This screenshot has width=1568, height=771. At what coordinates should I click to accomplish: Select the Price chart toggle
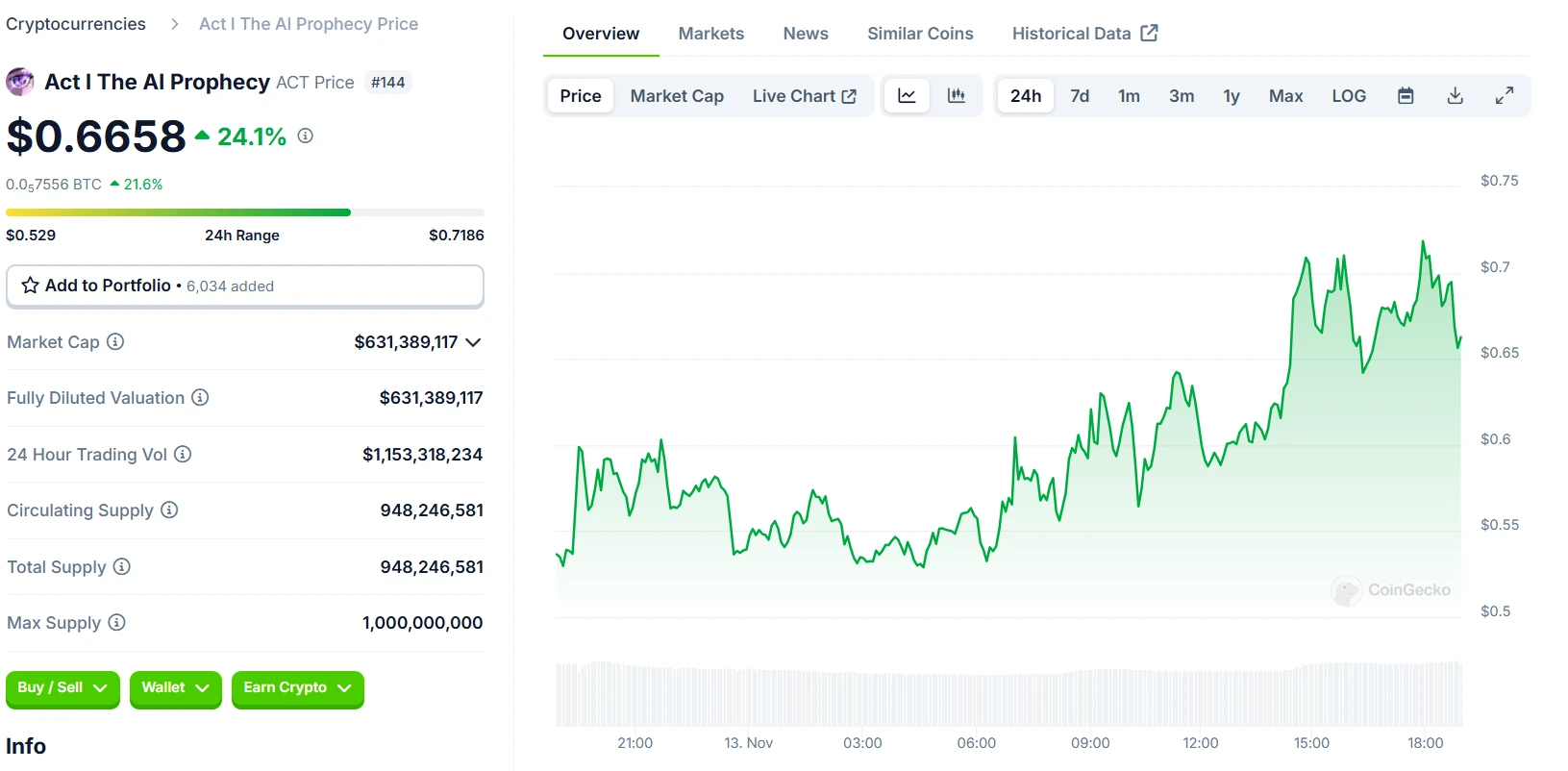pos(581,96)
